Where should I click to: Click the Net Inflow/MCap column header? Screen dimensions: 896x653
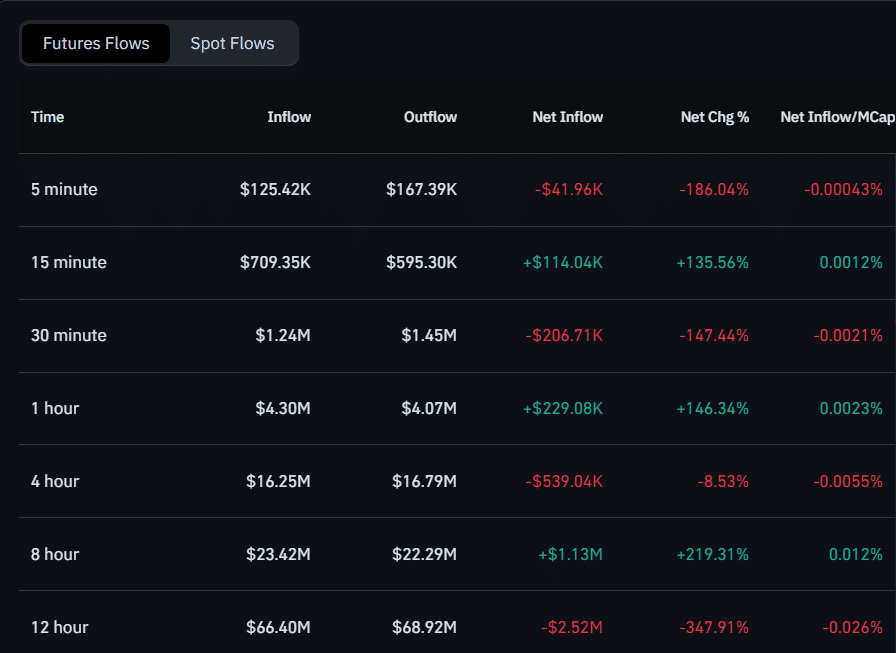(x=837, y=117)
